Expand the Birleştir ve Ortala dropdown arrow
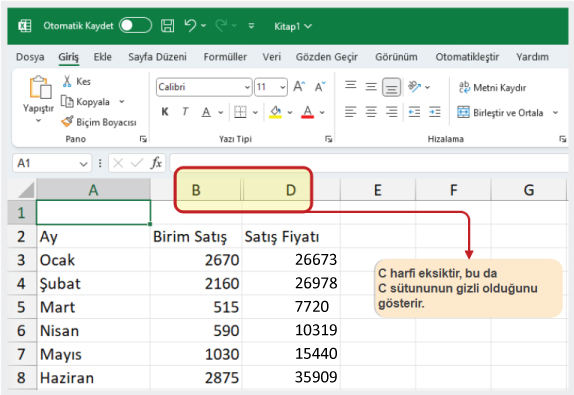This screenshot has height=395, width=574. point(555,112)
